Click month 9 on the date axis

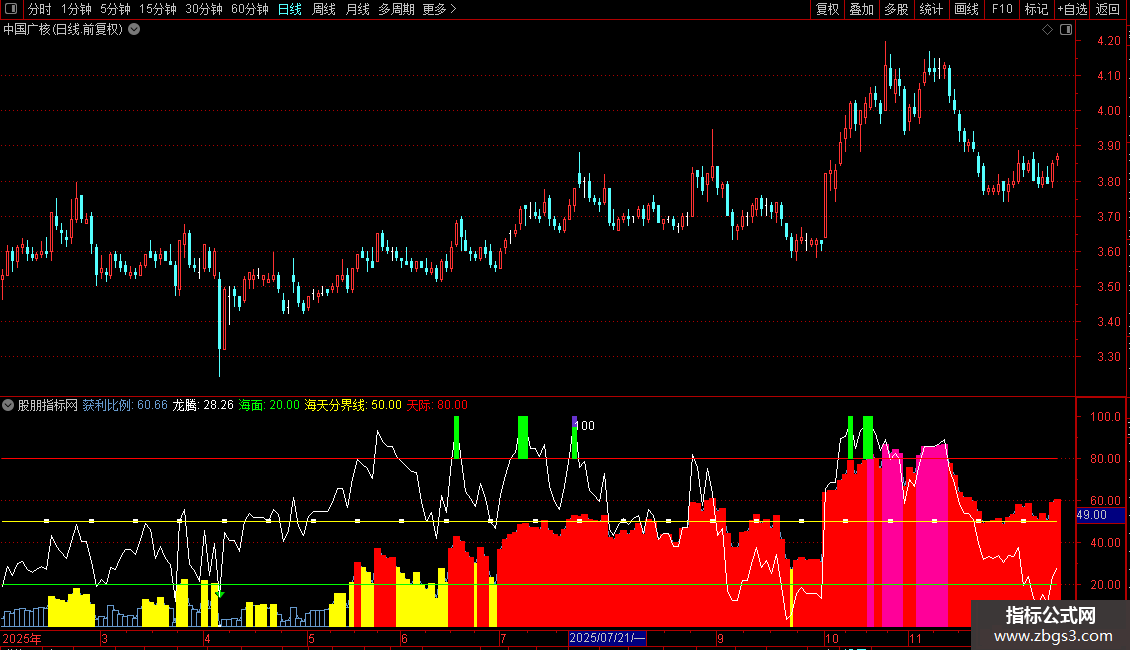tap(720, 638)
